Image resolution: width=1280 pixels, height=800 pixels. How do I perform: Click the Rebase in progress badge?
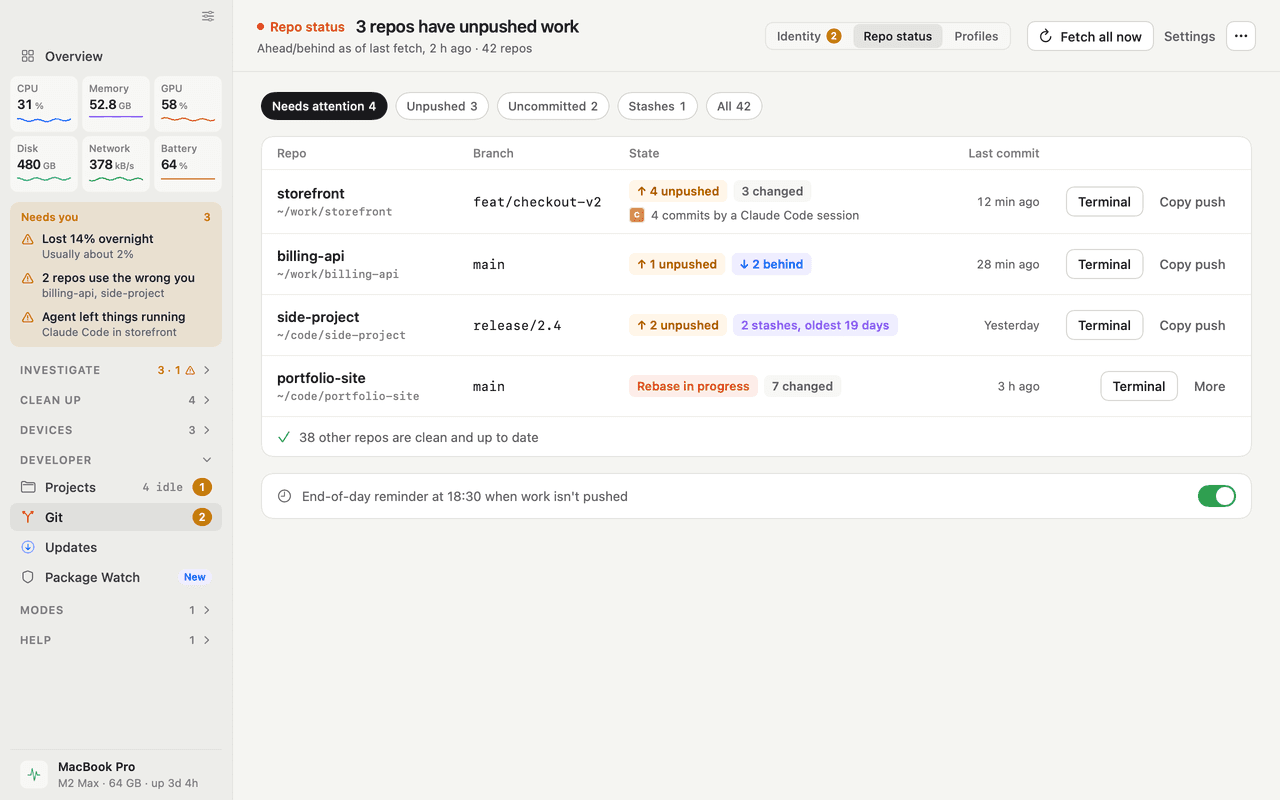point(693,386)
